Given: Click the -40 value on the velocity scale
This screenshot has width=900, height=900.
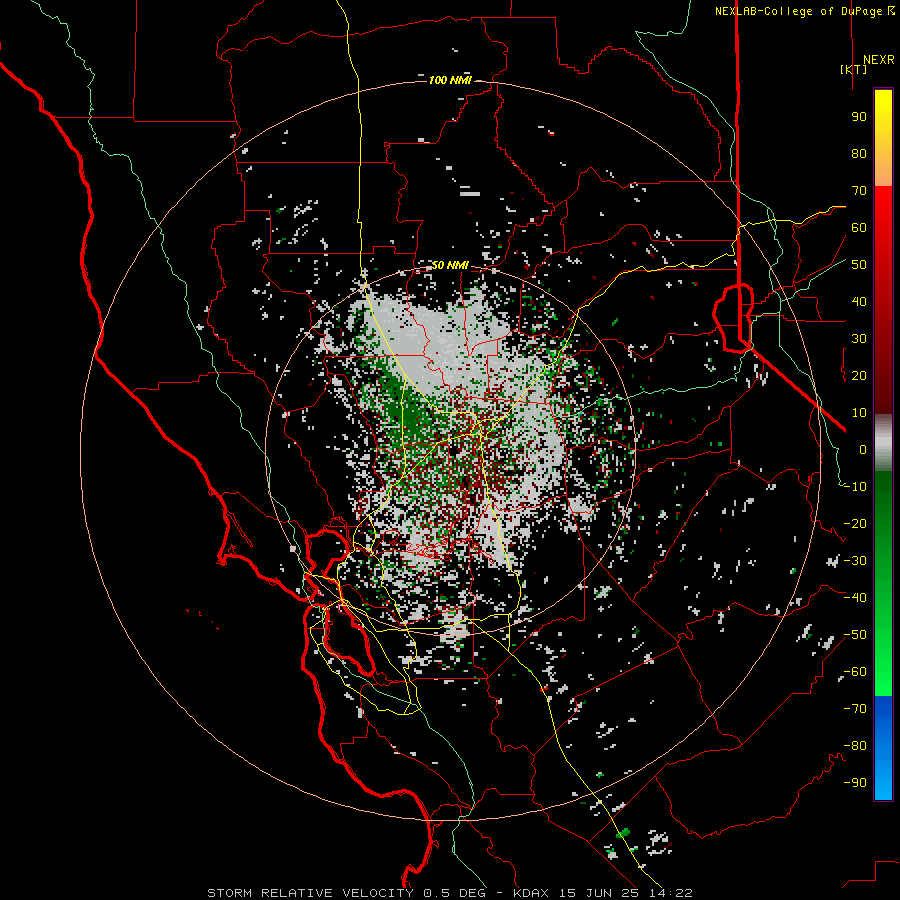Looking at the screenshot, I should tap(855, 598).
